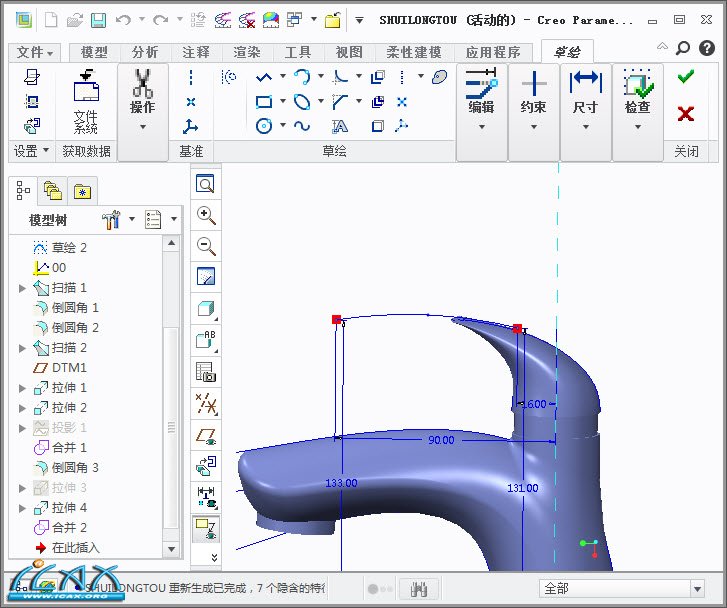The height and width of the screenshot is (608, 727).
Task: Expand the 扫描 1 tree node
Action: tap(23, 288)
